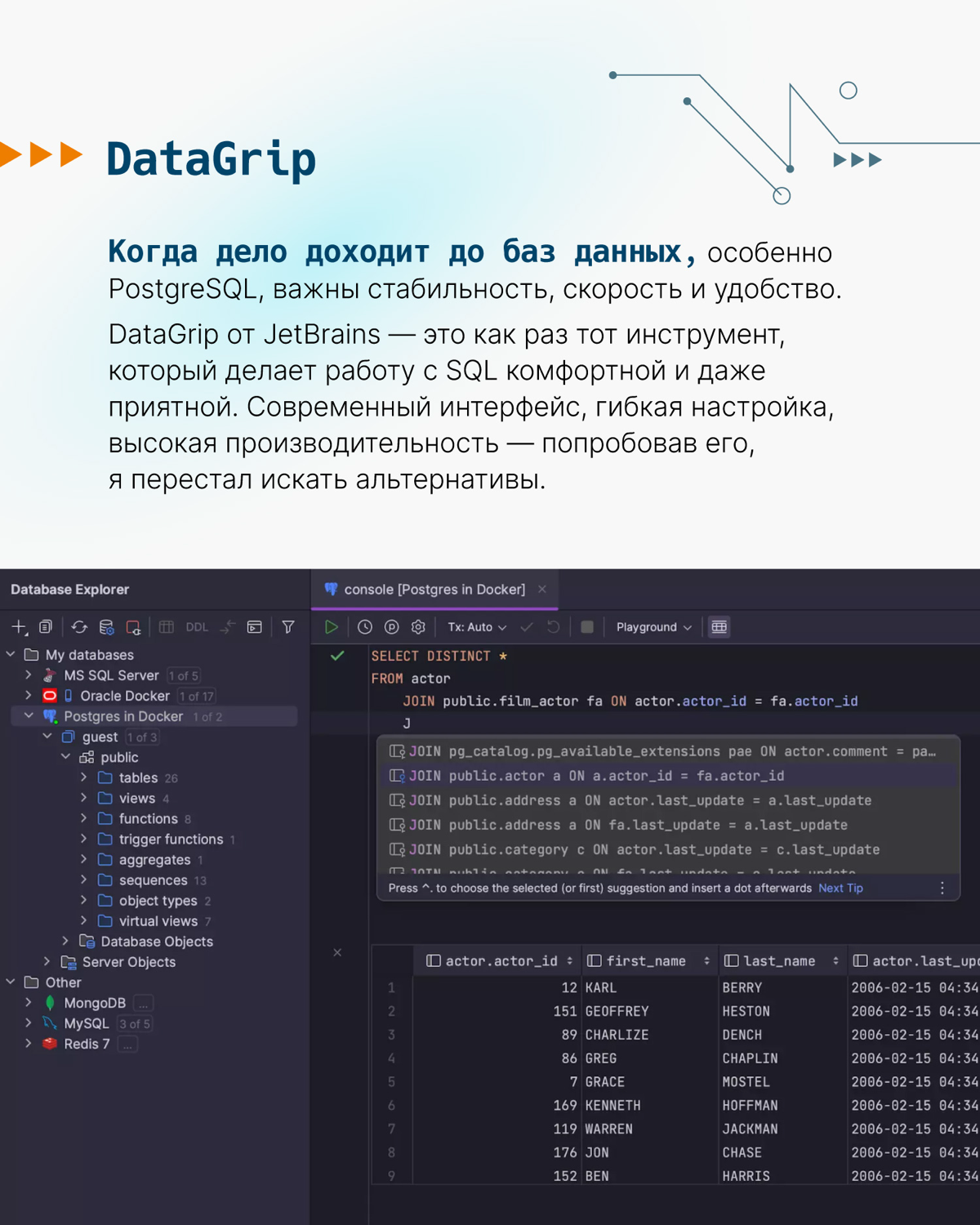Run the SQL query

(331, 626)
